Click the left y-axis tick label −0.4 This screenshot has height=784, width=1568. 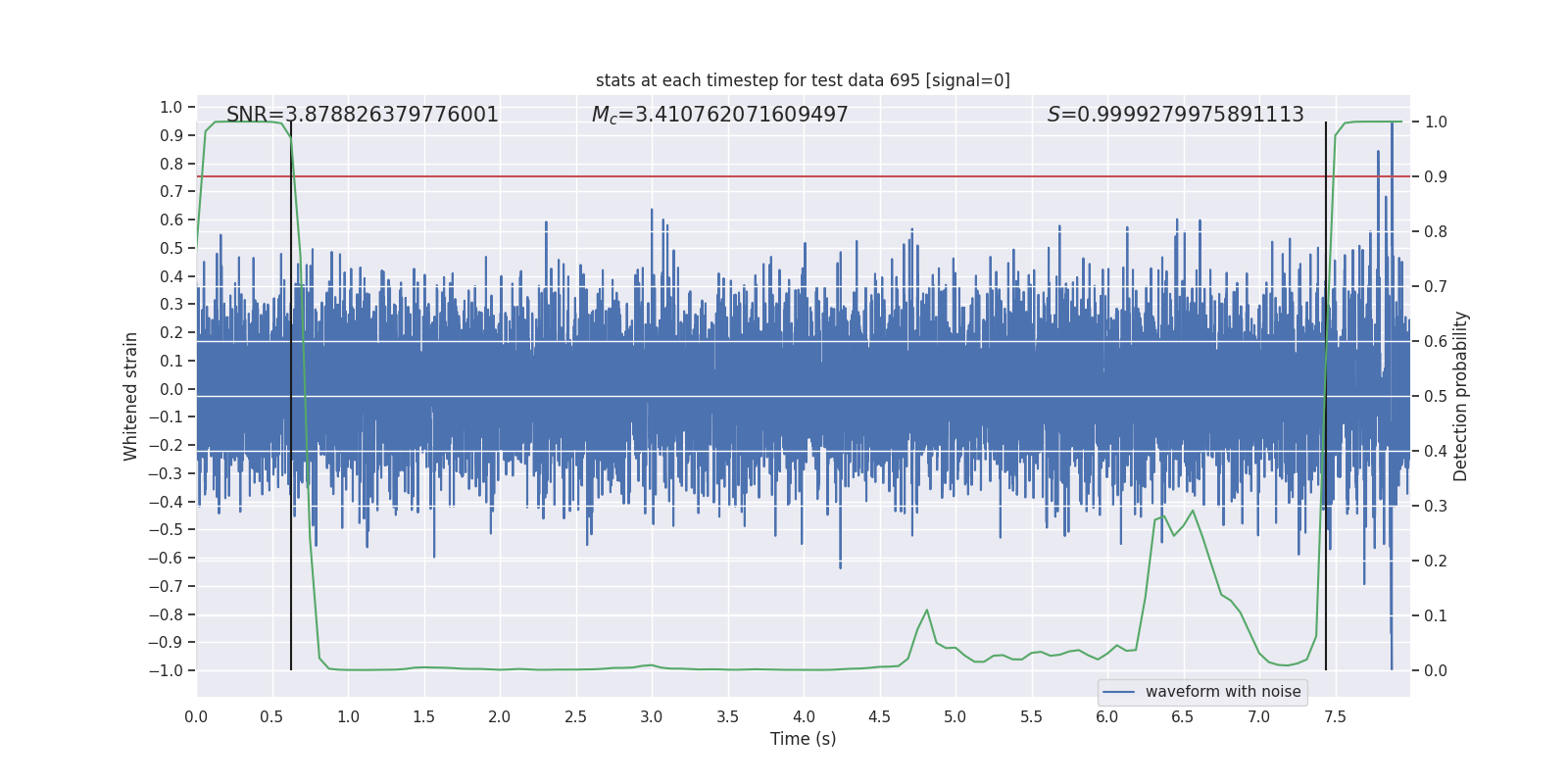click(x=166, y=502)
